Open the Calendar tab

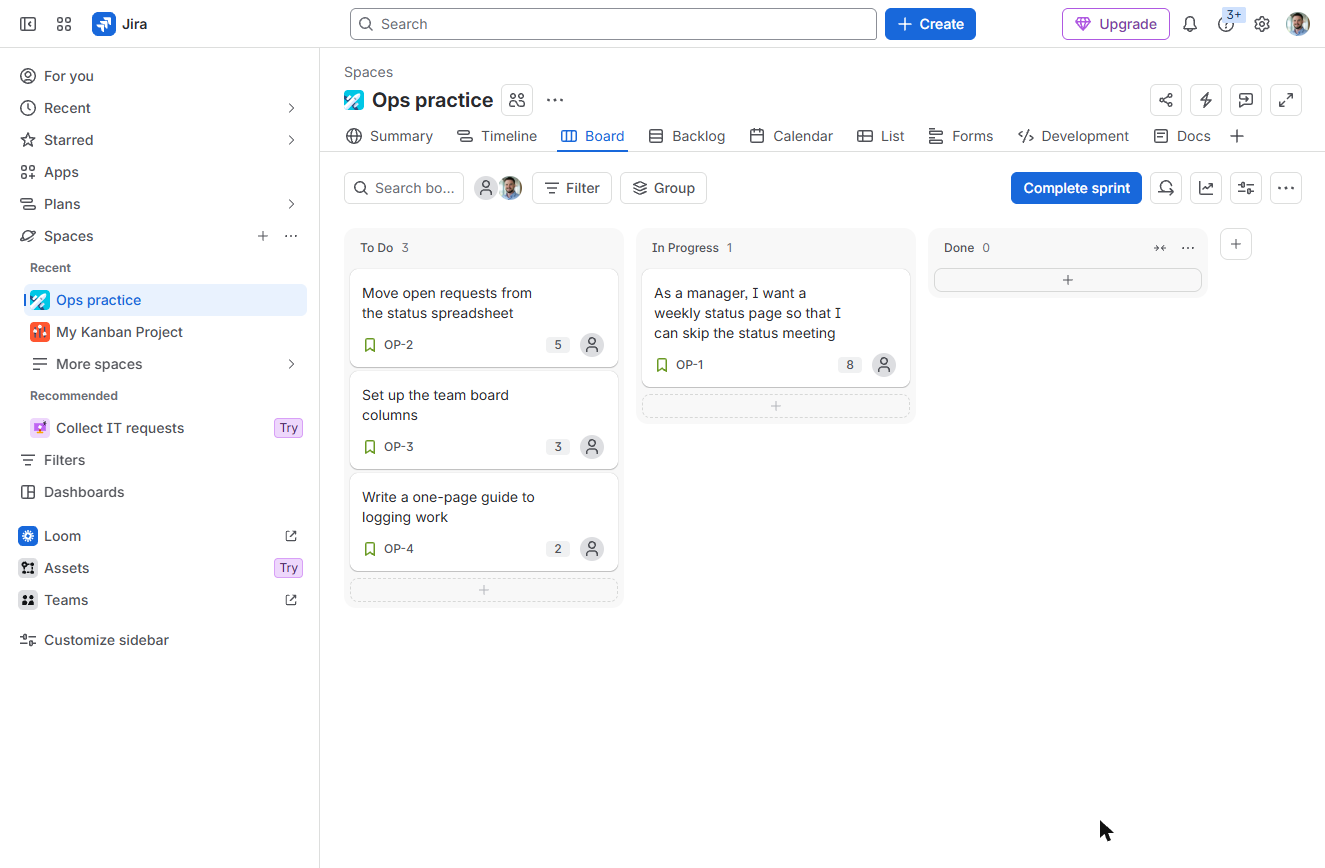pos(791,136)
